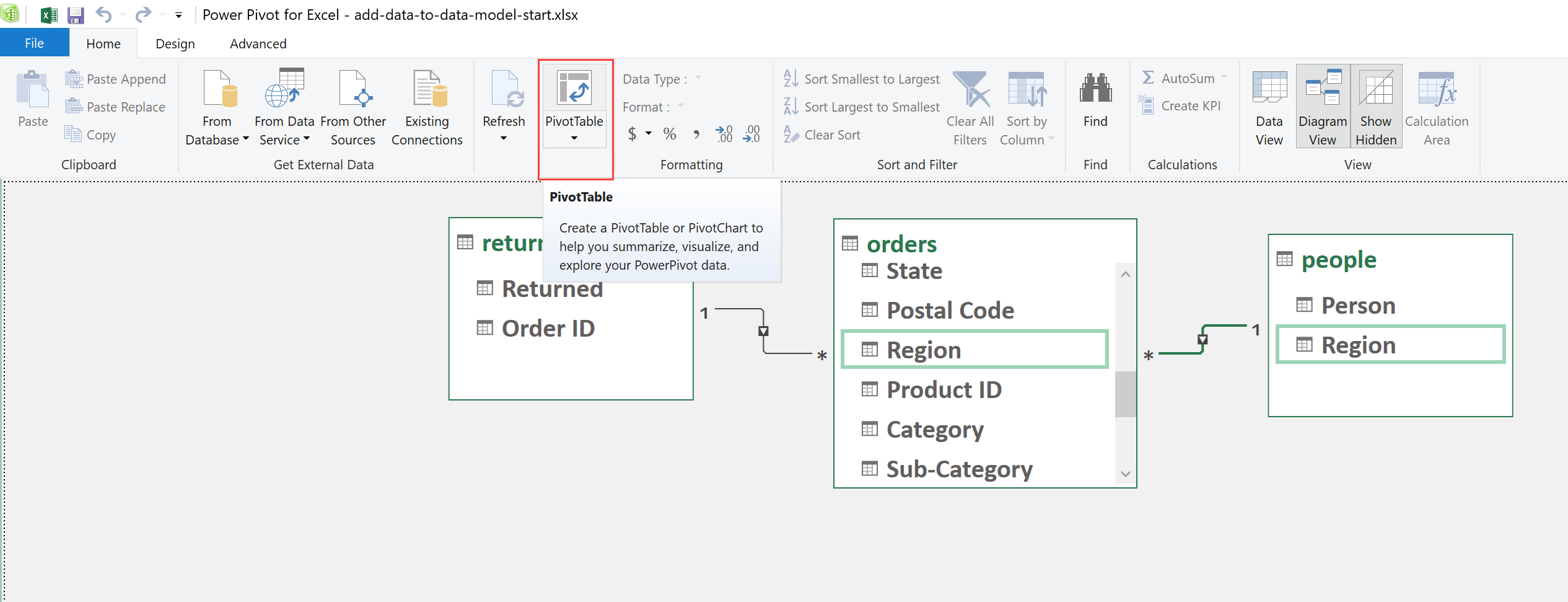
Task: Switch to Data View
Action: [1269, 105]
